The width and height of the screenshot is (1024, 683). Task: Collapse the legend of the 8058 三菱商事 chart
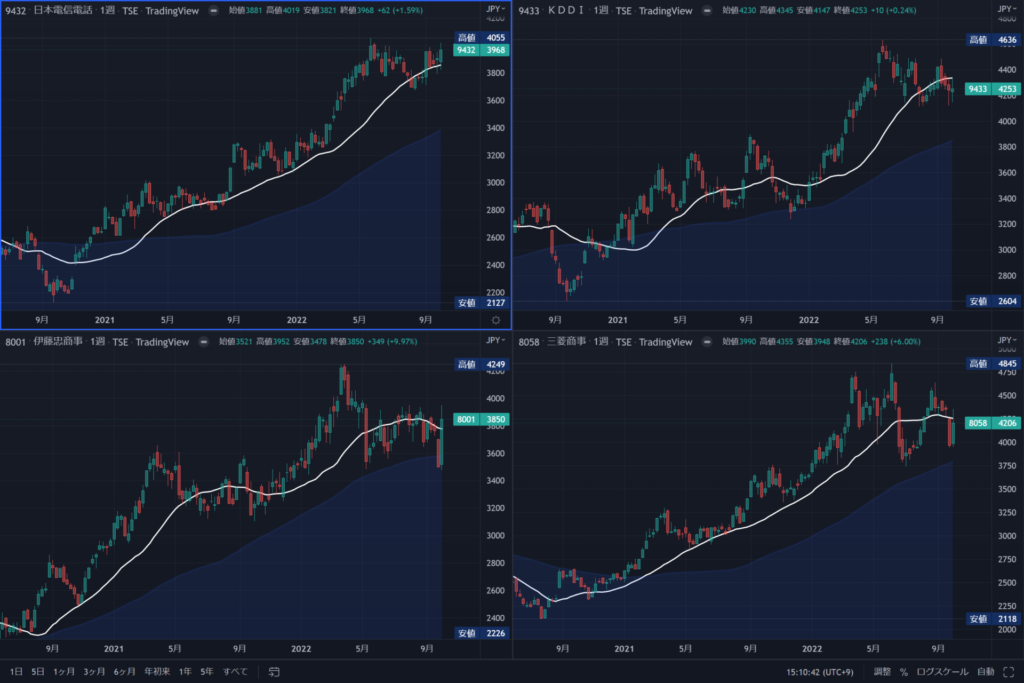[x=707, y=342]
